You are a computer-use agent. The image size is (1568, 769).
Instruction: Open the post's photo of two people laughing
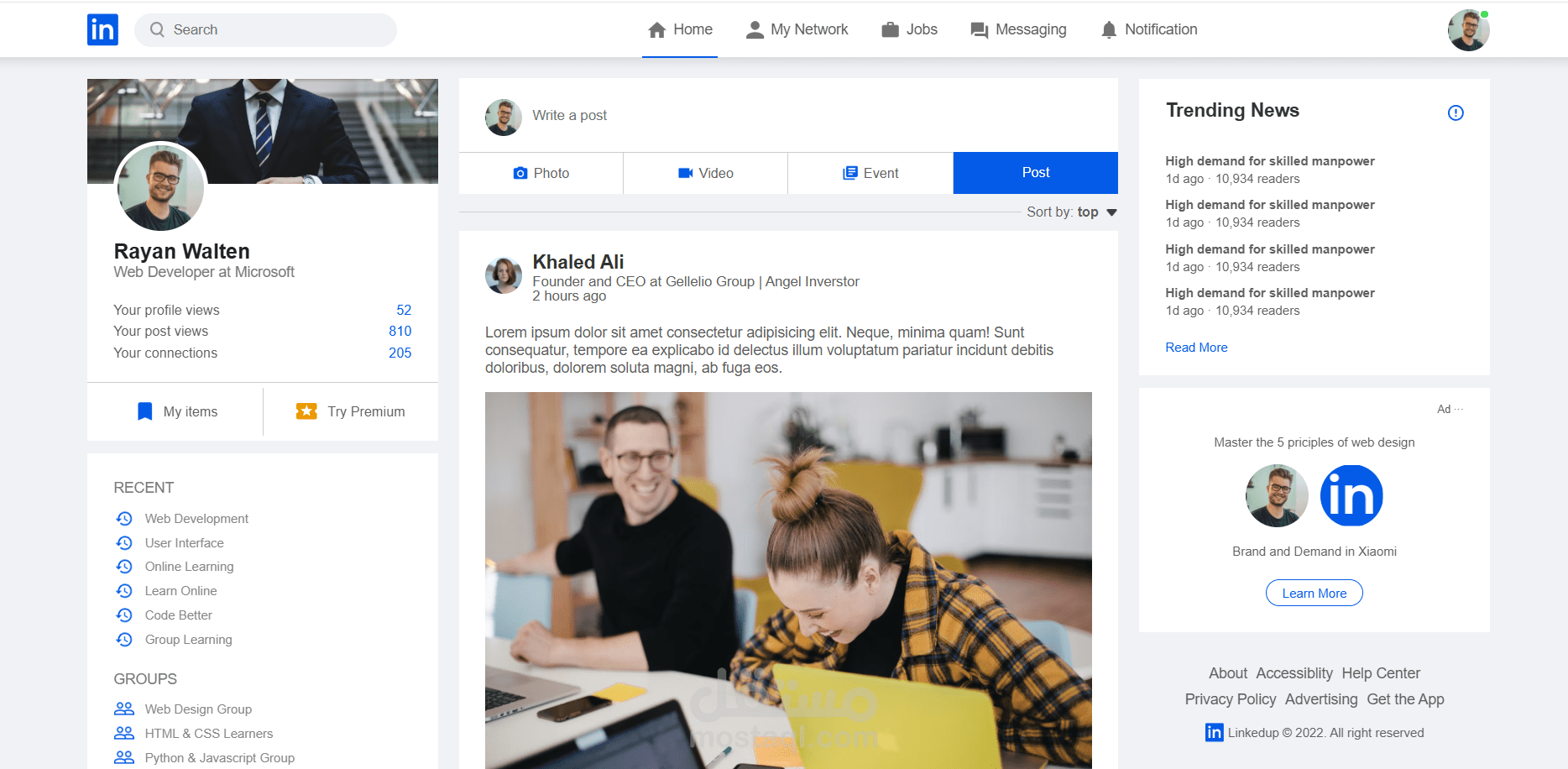pyautogui.click(x=788, y=580)
